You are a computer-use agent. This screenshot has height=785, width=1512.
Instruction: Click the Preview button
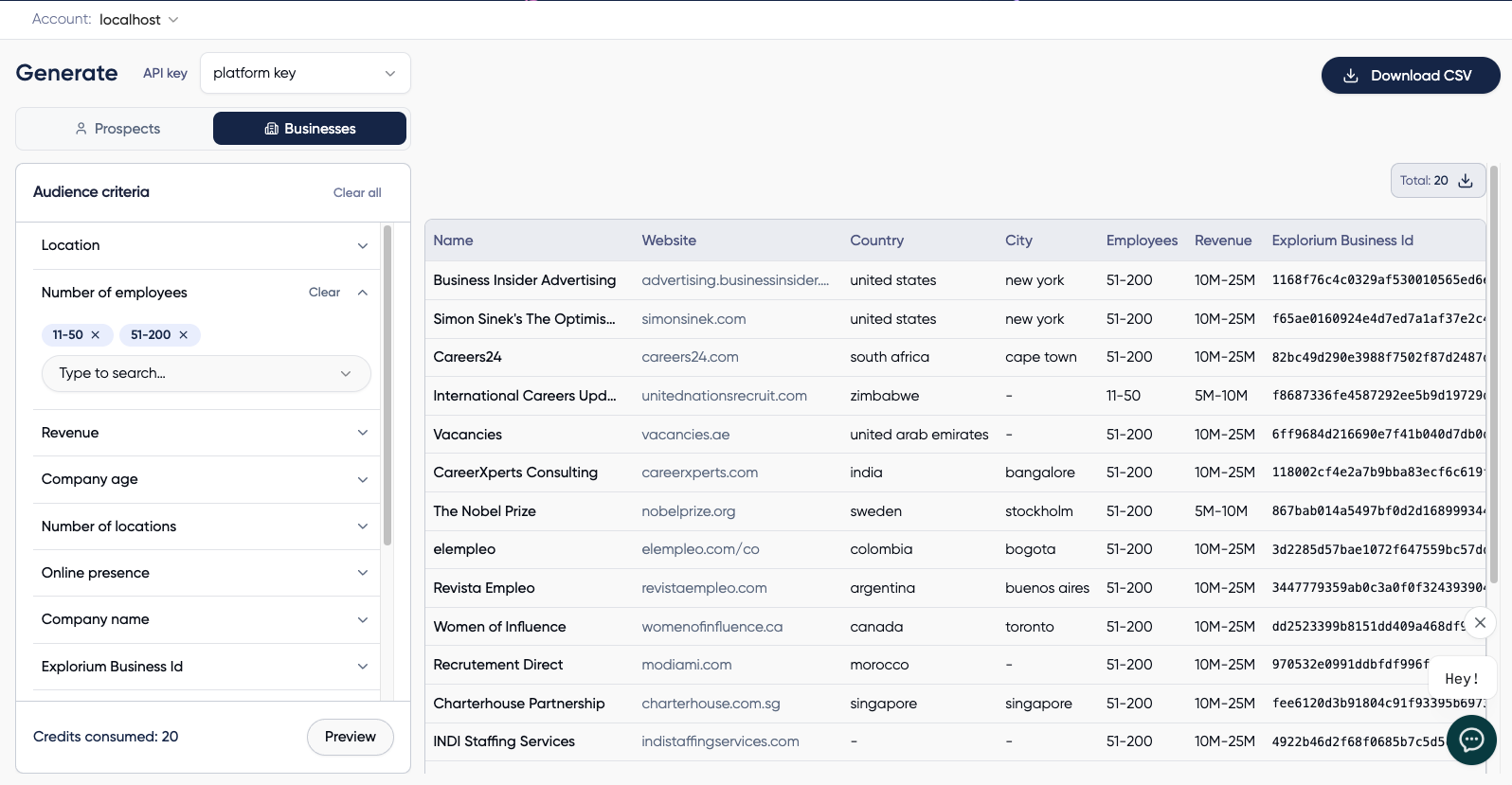tap(351, 737)
